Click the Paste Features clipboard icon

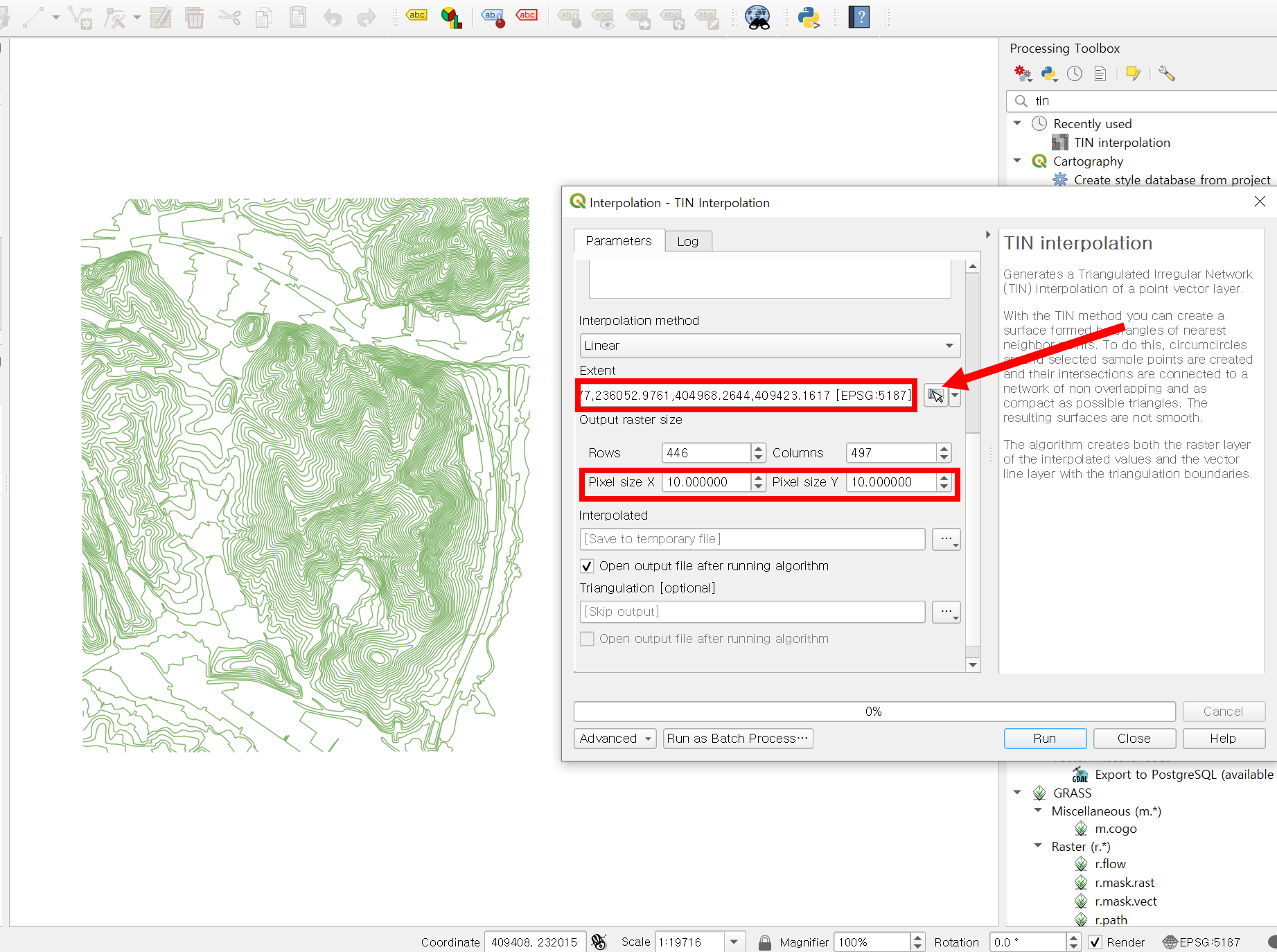point(298,17)
